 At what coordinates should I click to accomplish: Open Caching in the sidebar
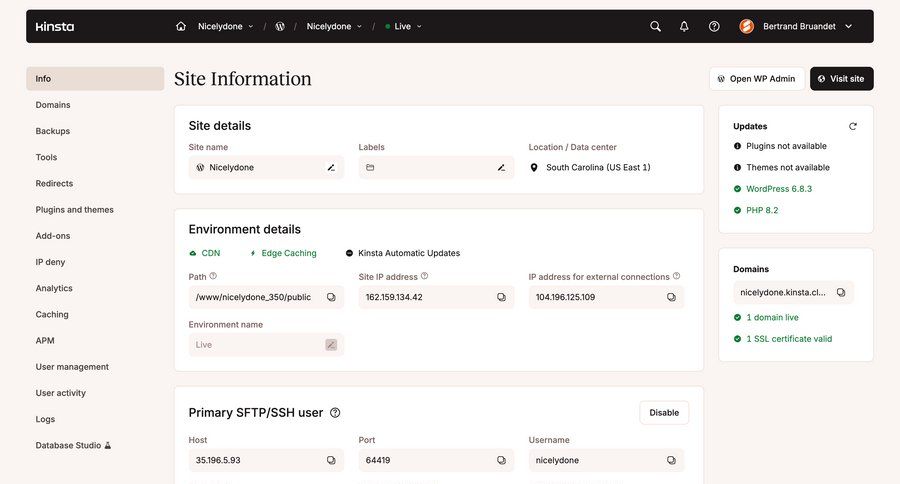[x=52, y=315]
